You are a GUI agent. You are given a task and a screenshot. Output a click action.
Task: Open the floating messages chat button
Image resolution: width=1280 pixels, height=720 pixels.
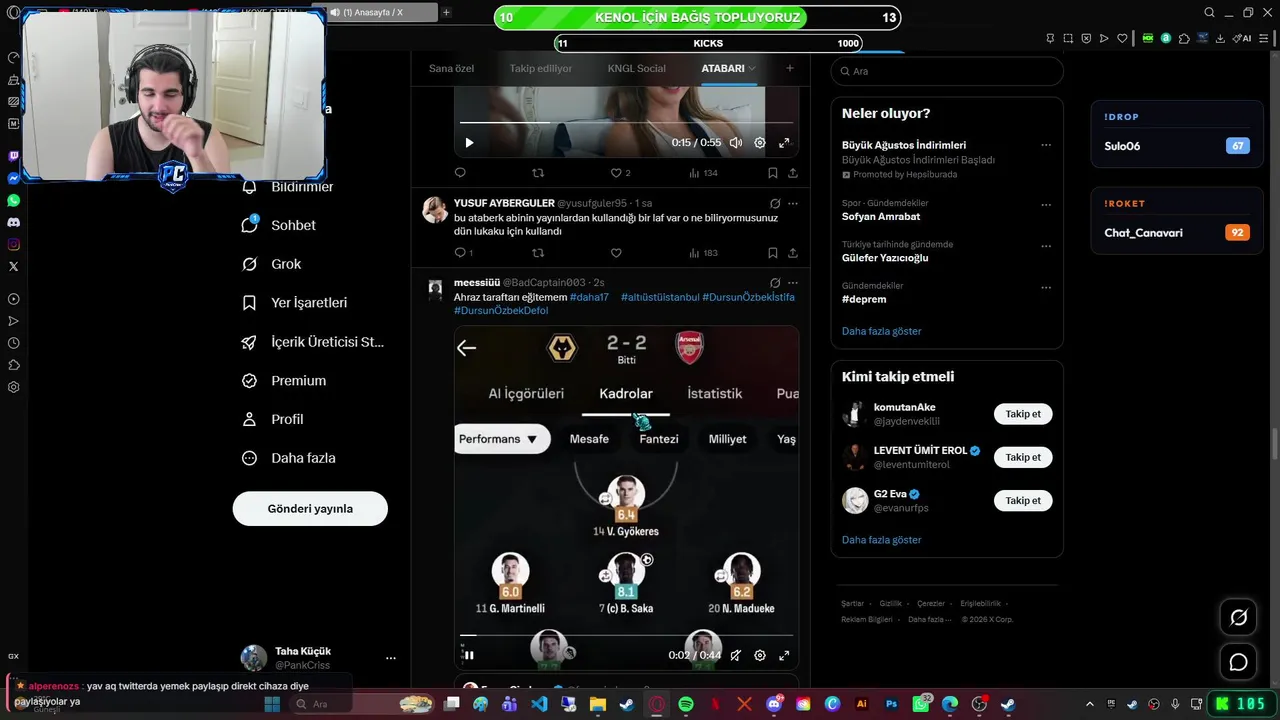click(x=1238, y=662)
